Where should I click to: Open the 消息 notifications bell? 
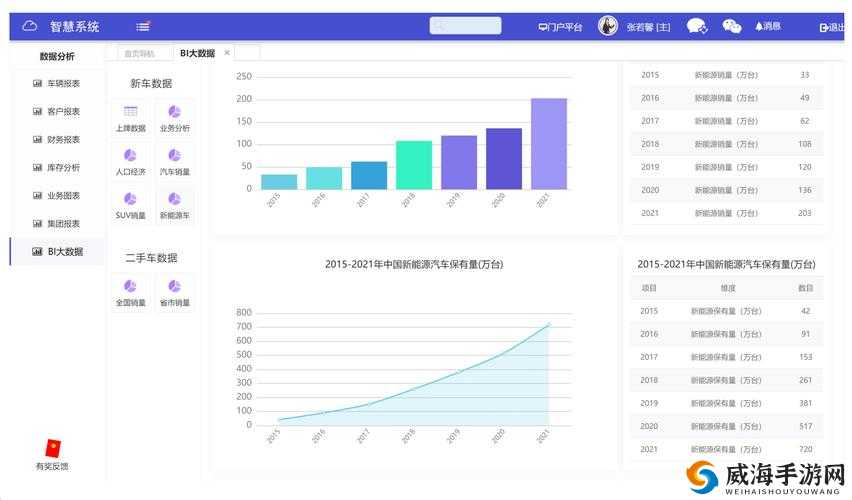pos(768,26)
